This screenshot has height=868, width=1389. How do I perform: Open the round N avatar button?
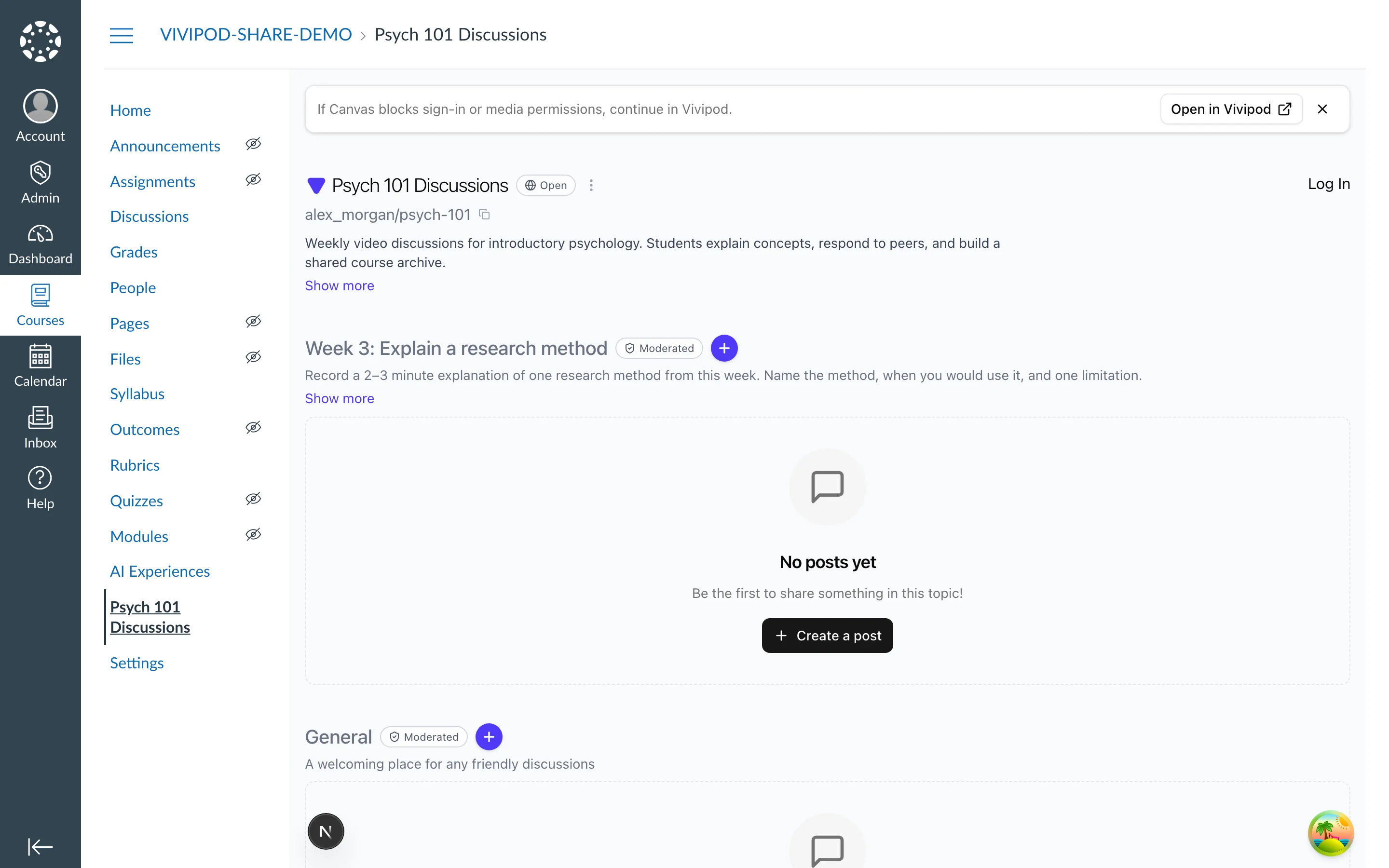[326, 831]
